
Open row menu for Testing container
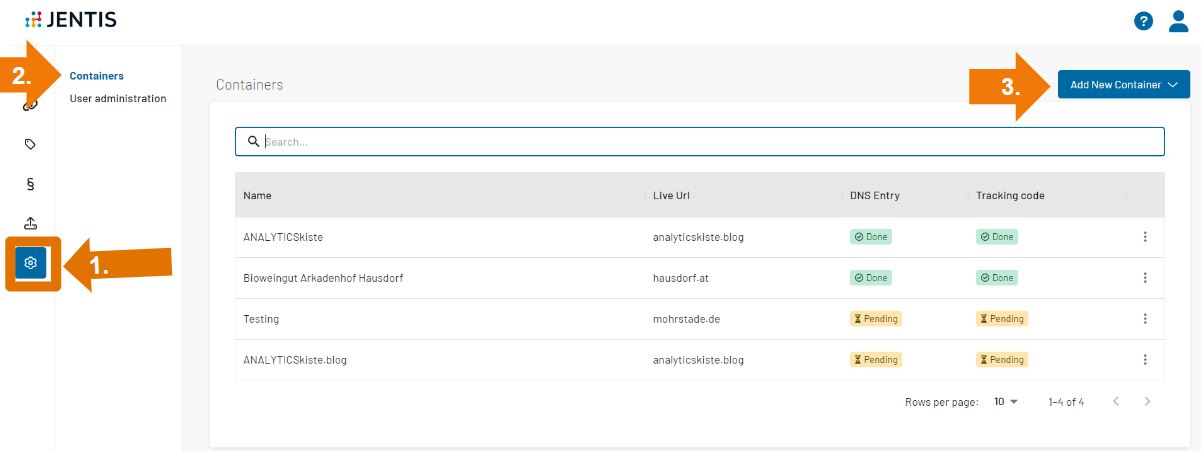pos(1145,319)
